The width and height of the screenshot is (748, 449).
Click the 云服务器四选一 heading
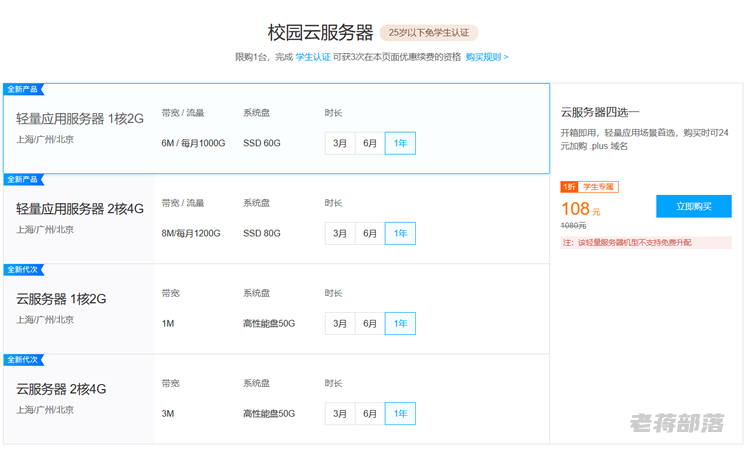(600, 113)
